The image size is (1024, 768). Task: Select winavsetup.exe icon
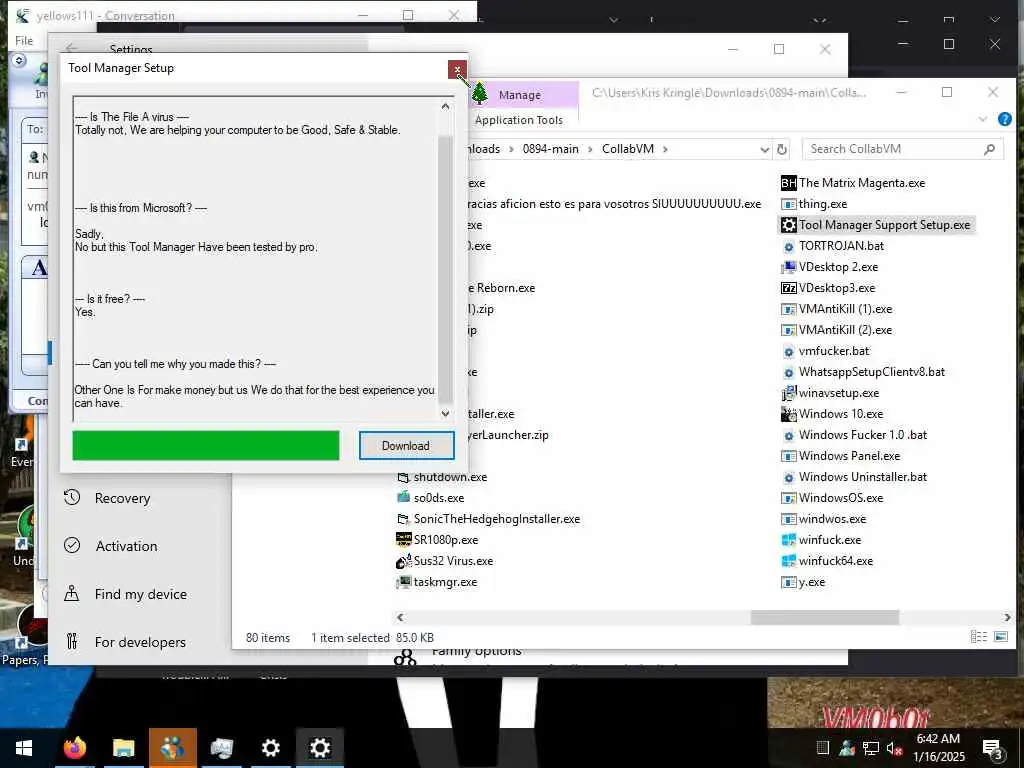coord(788,392)
